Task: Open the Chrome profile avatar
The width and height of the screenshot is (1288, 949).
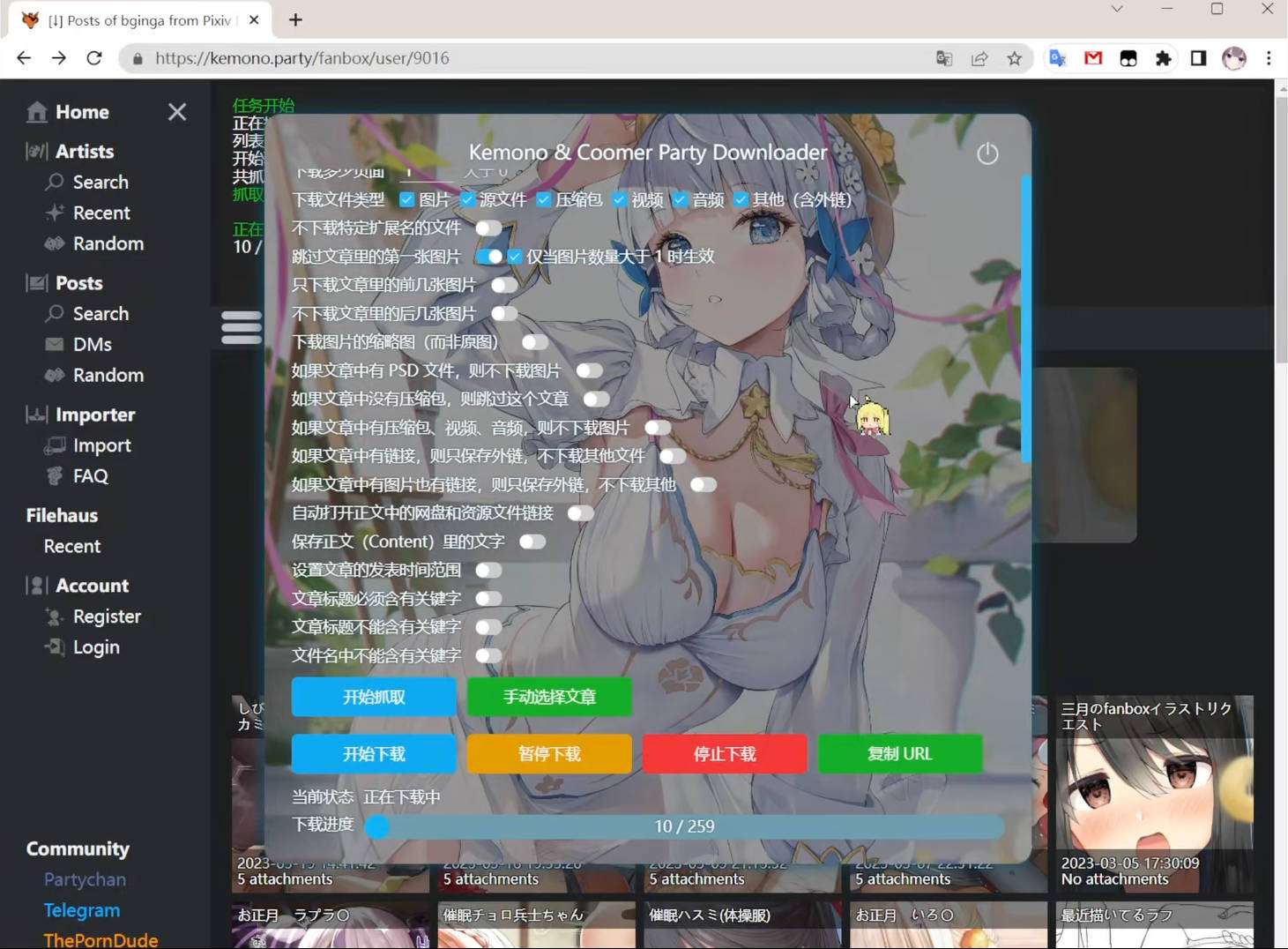Action: click(x=1234, y=58)
